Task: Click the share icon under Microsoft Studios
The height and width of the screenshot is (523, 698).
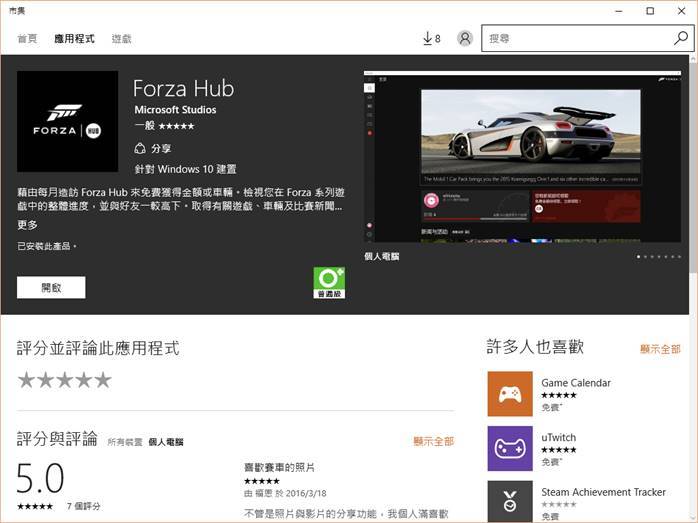Action: (x=140, y=148)
